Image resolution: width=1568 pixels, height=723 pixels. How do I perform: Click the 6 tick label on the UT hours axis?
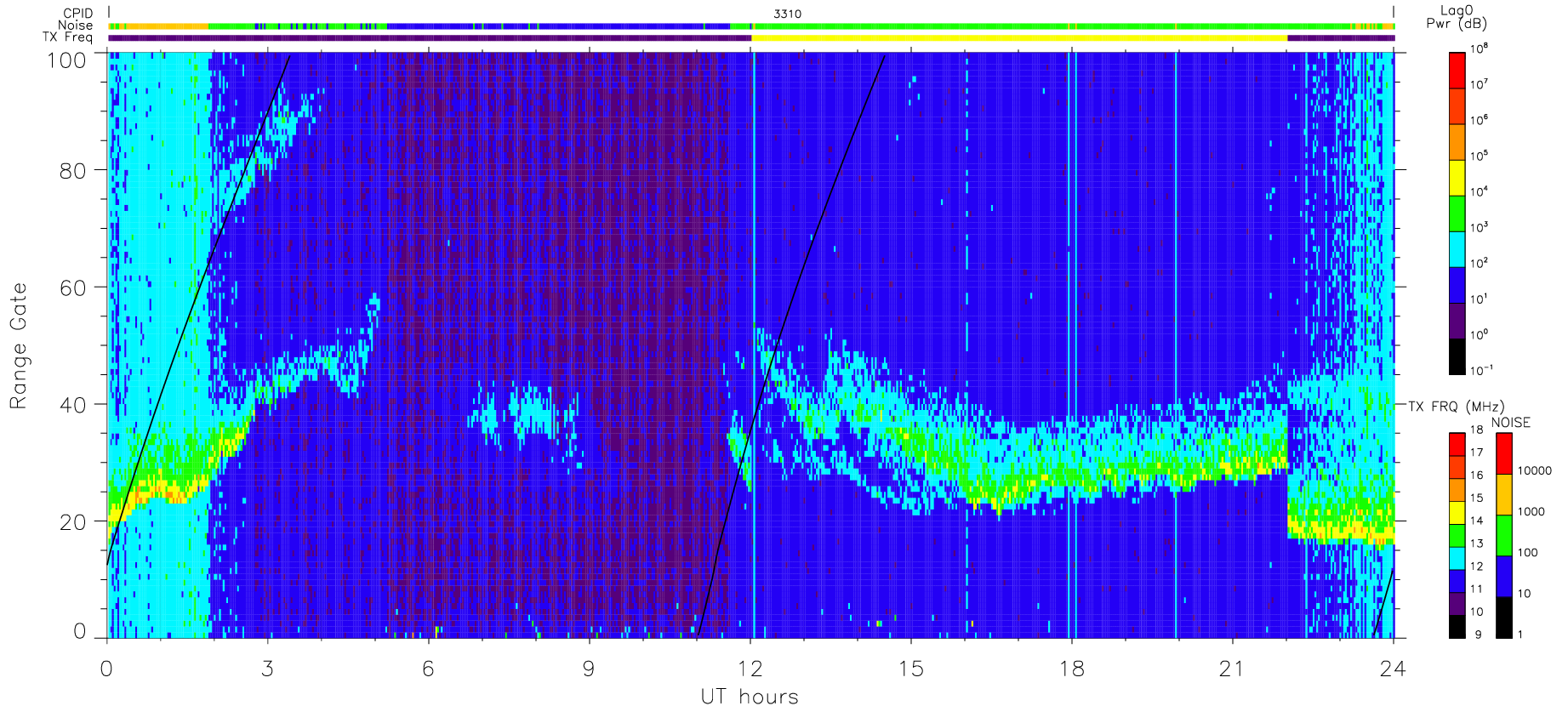click(428, 669)
